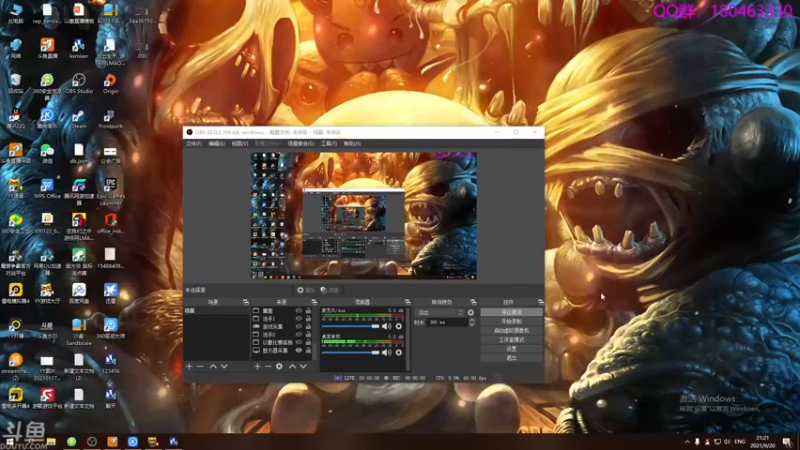Click the 退出 button in Controls
800x450 pixels.
pos(511,358)
